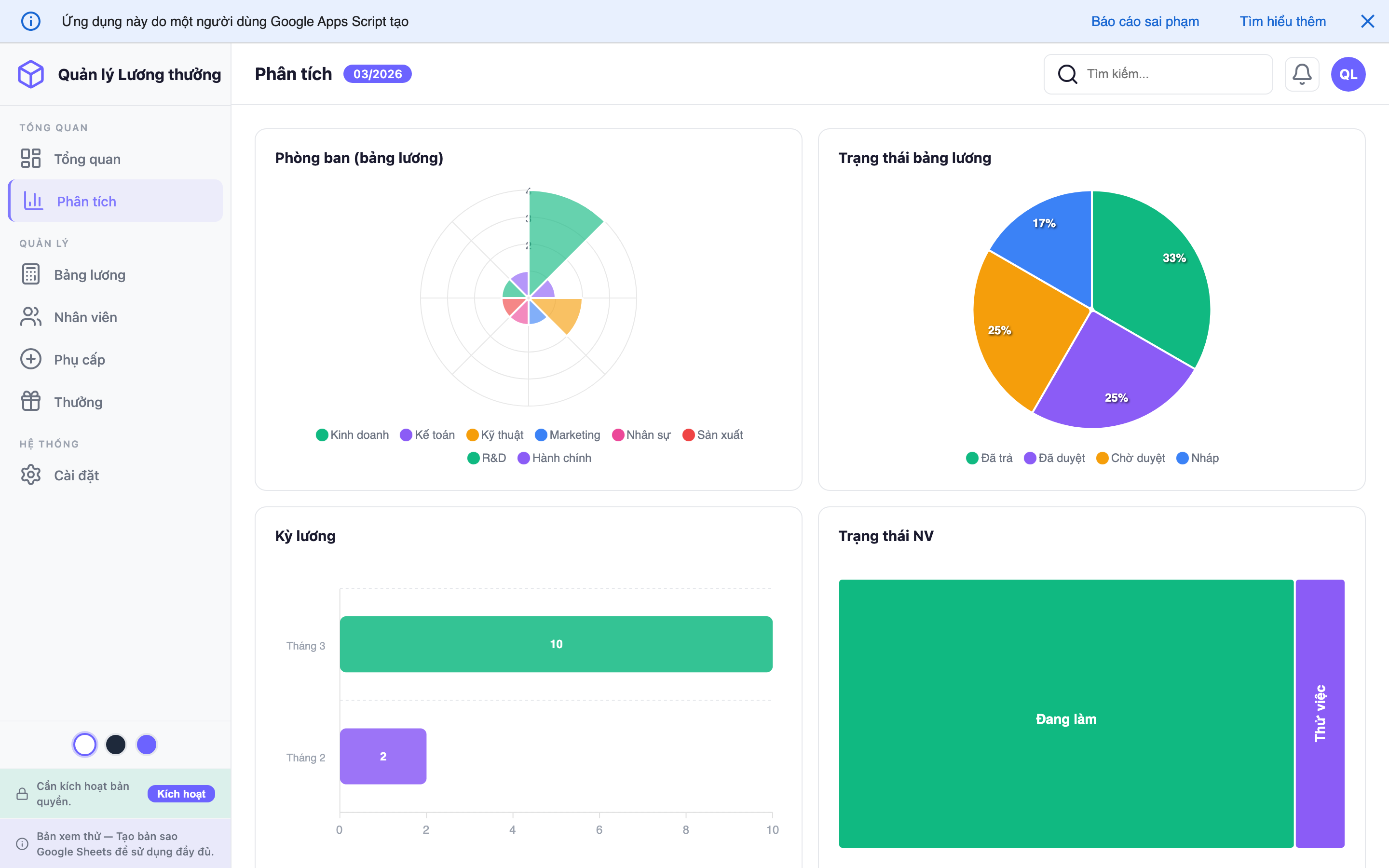Open the Báo cáo sai phạm link
The width and height of the screenshot is (1389, 868).
pyautogui.click(x=1144, y=21)
